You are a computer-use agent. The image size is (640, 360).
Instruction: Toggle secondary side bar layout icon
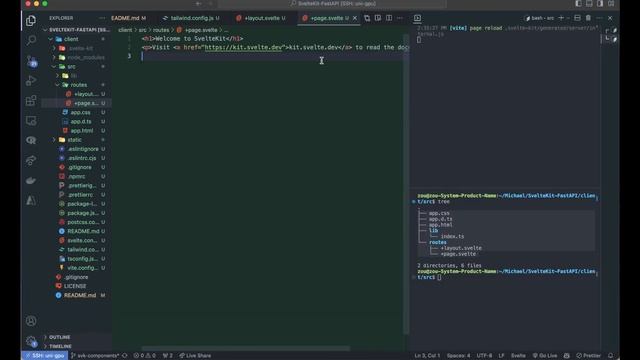(600, 4)
